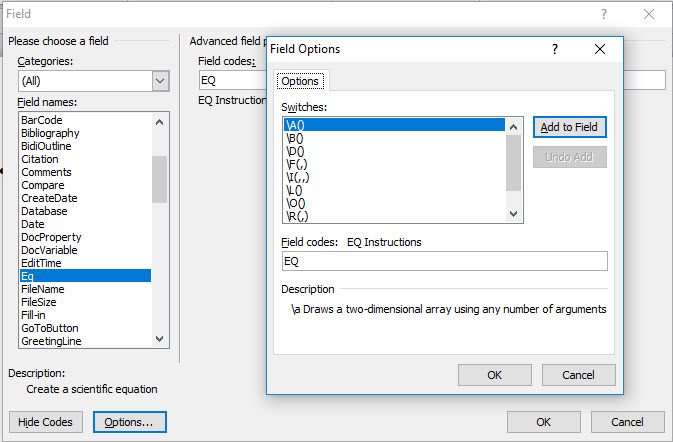Click up arrow of Field names scrollbar

pos(160,122)
